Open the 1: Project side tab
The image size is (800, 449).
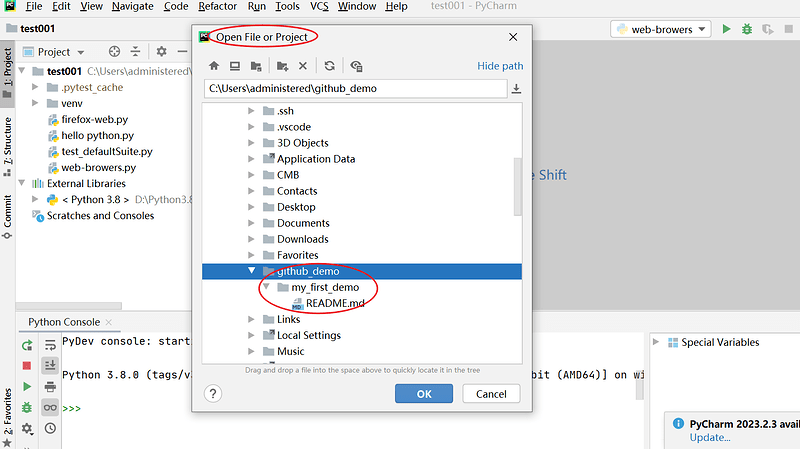(x=7, y=72)
